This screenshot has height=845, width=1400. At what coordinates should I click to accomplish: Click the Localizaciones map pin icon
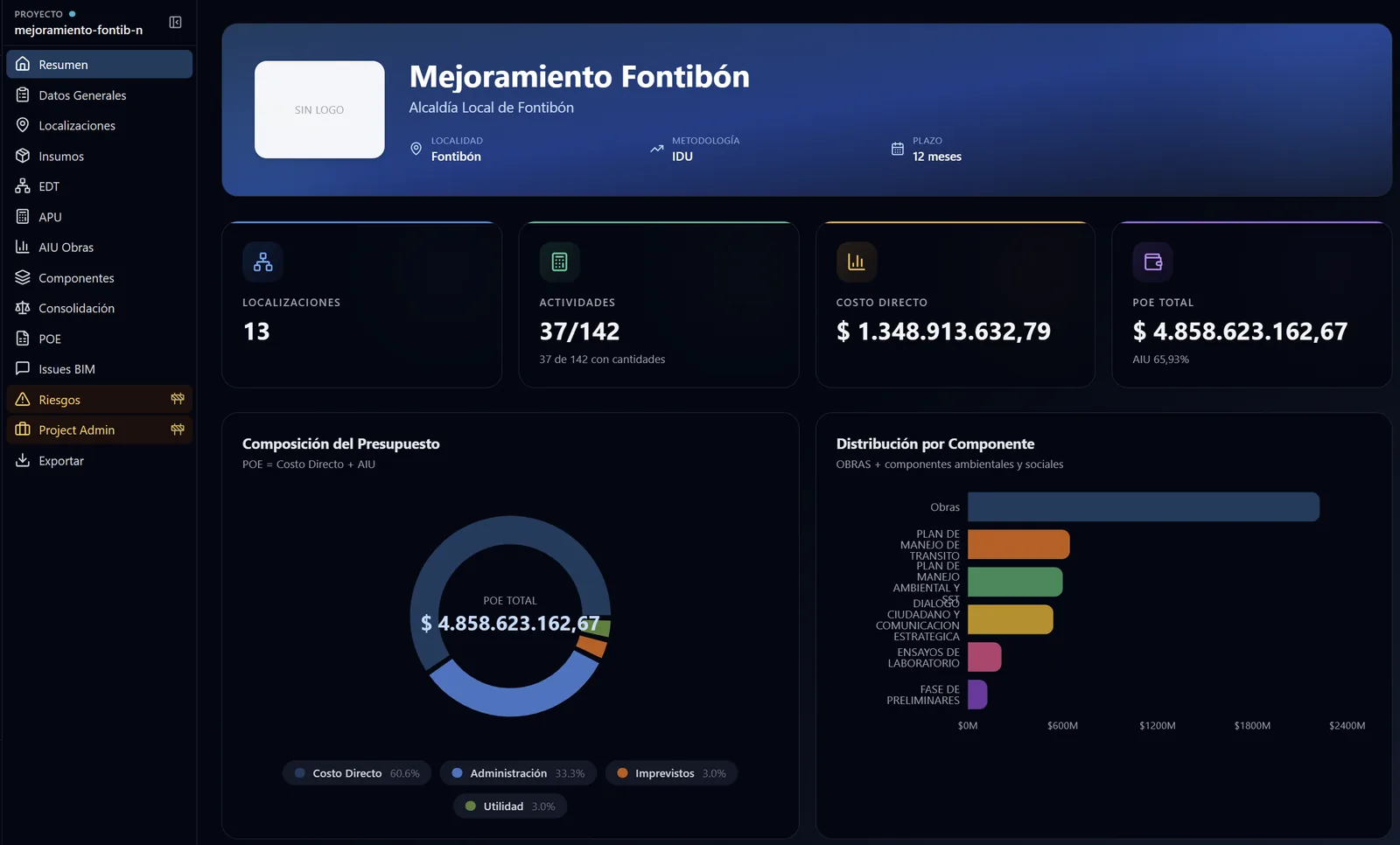pyautogui.click(x=23, y=125)
